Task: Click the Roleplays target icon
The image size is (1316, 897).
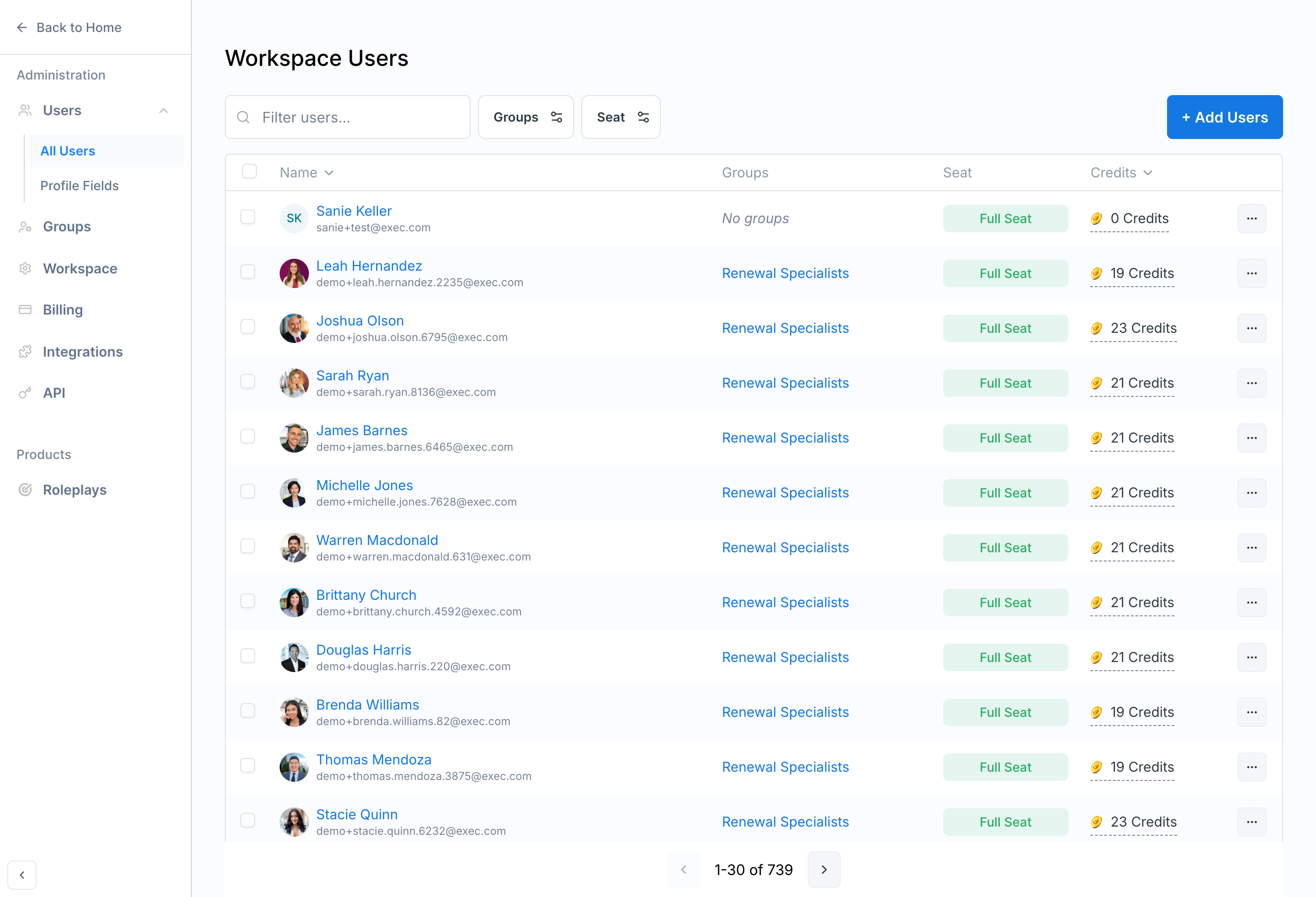Action: (26, 490)
